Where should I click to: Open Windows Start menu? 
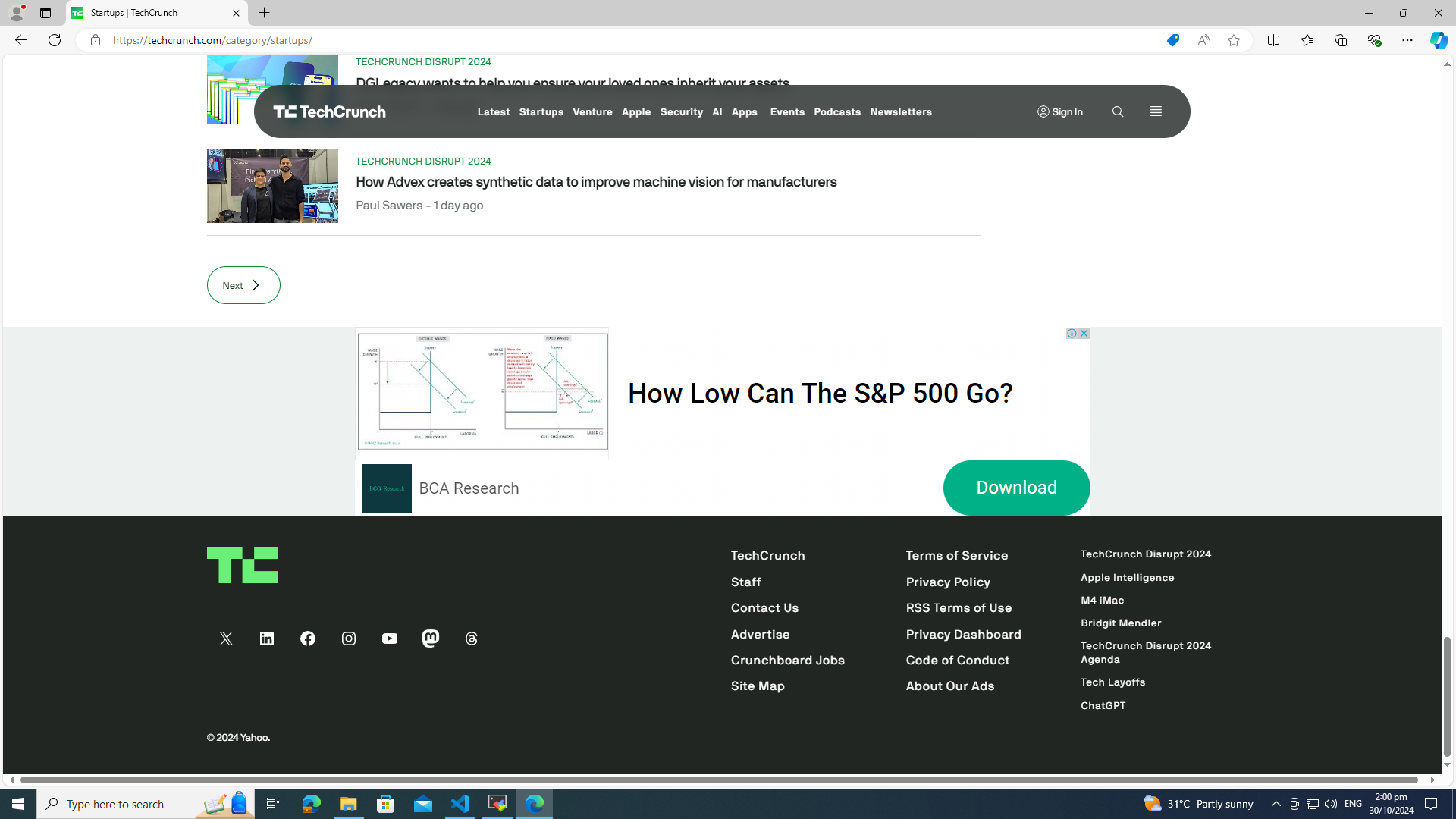[x=18, y=804]
